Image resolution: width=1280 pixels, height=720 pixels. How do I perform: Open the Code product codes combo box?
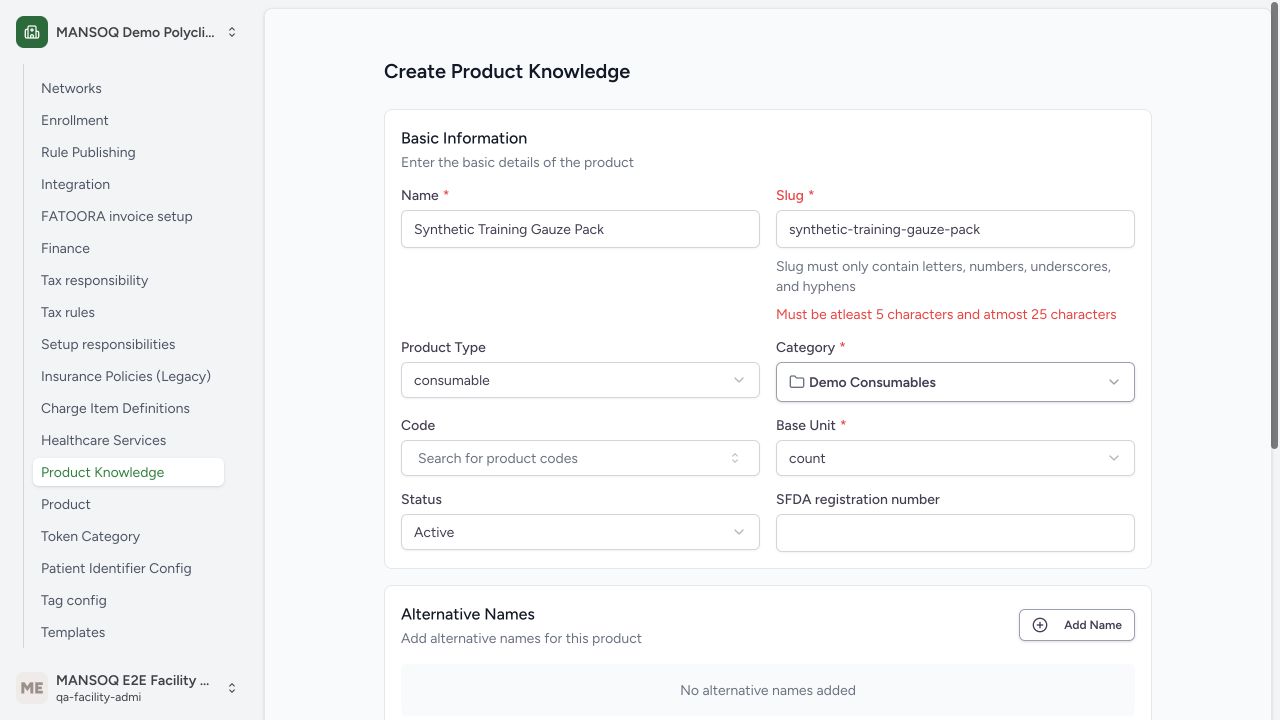tap(580, 458)
